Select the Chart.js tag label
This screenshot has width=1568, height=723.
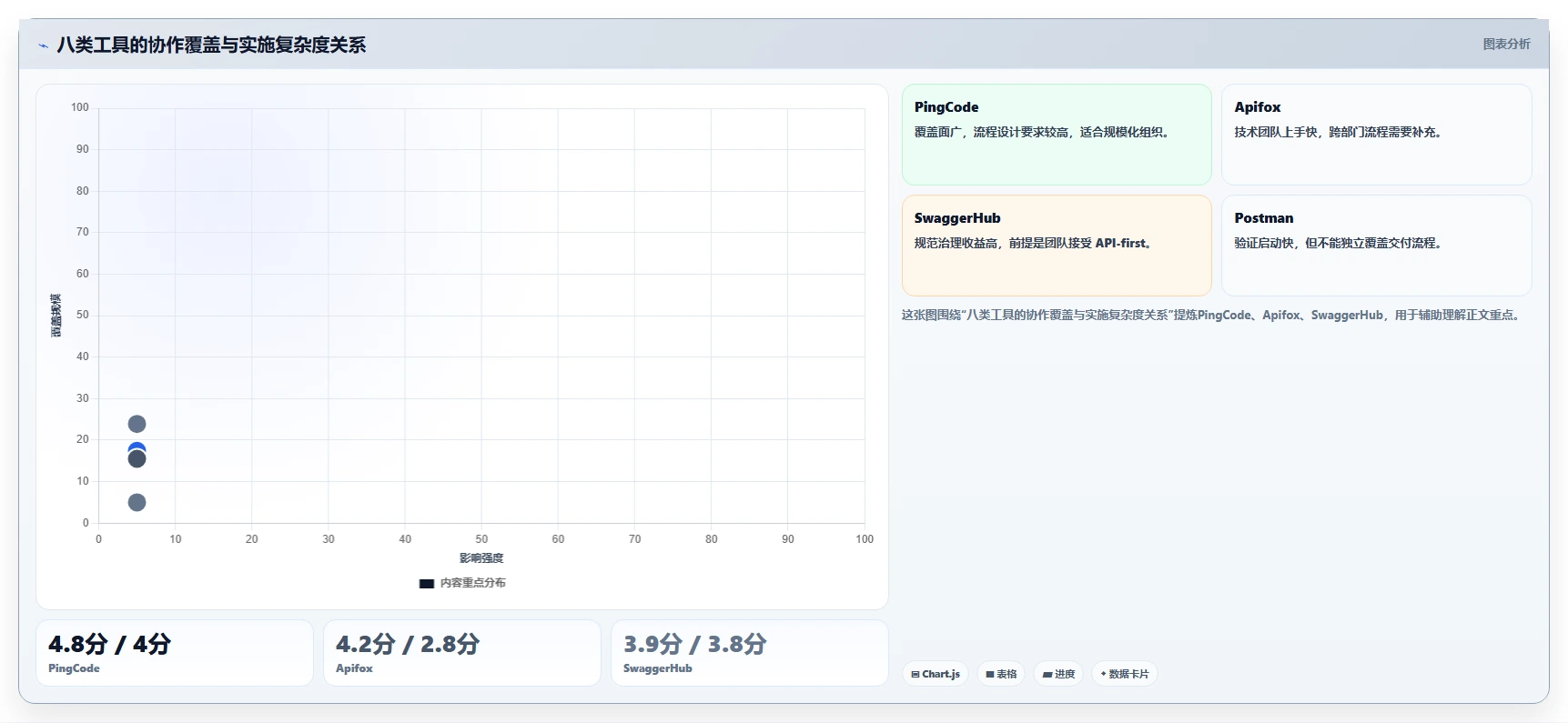point(941,674)
